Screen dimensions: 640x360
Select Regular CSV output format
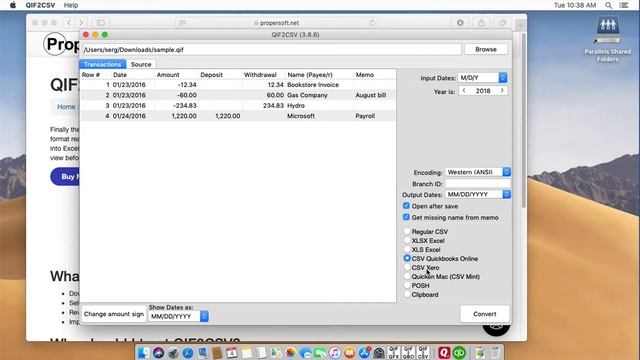click(407, 231)
